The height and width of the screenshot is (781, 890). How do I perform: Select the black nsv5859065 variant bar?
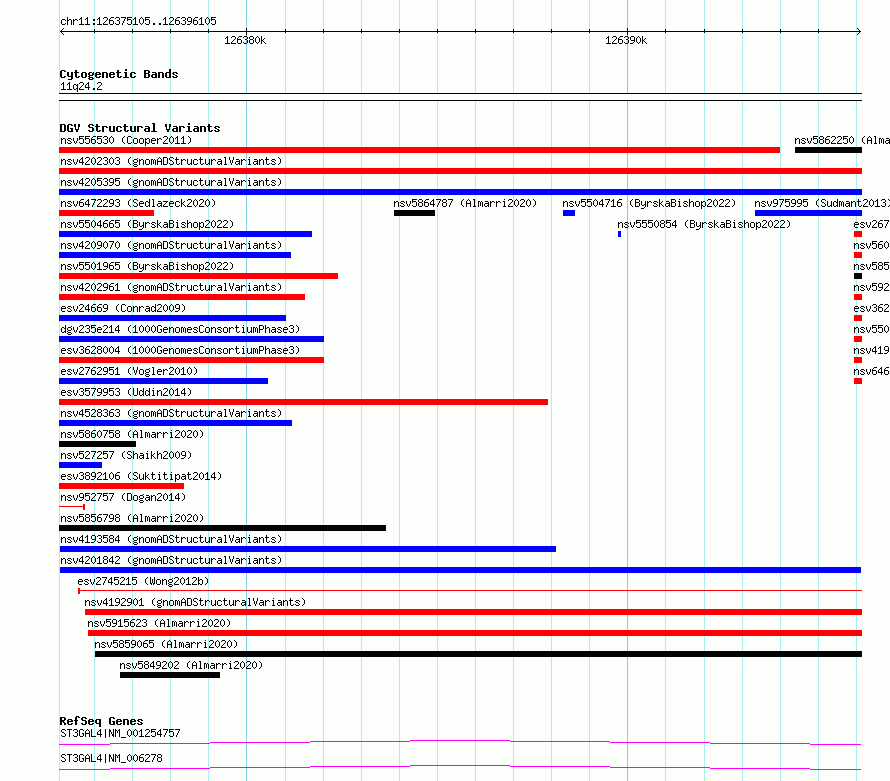(x=478, y=654)
